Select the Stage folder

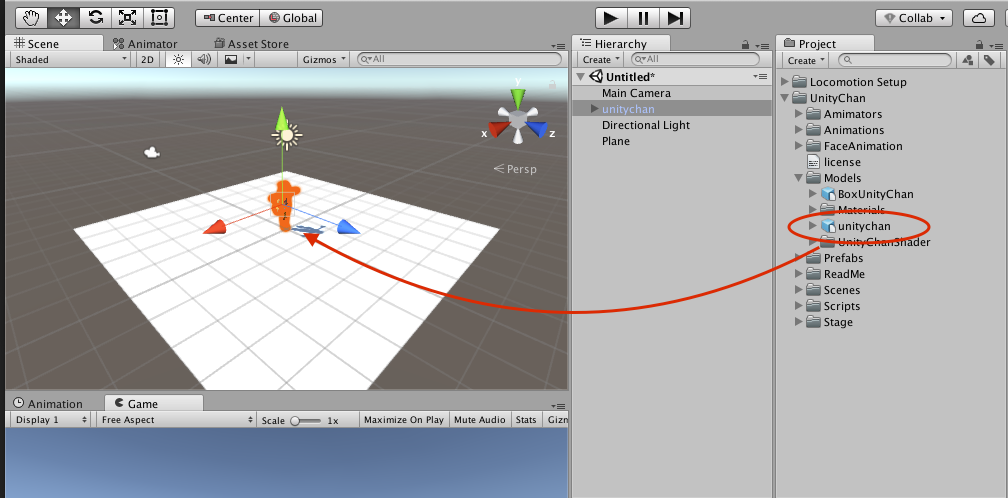(x=830, y=322)
